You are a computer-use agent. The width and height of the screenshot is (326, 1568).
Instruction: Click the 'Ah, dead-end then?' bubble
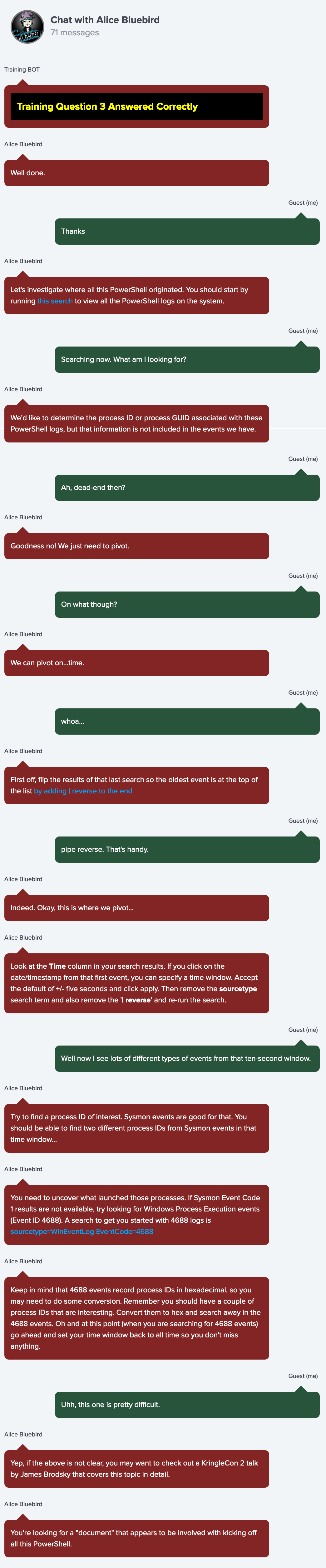point(187,487)
